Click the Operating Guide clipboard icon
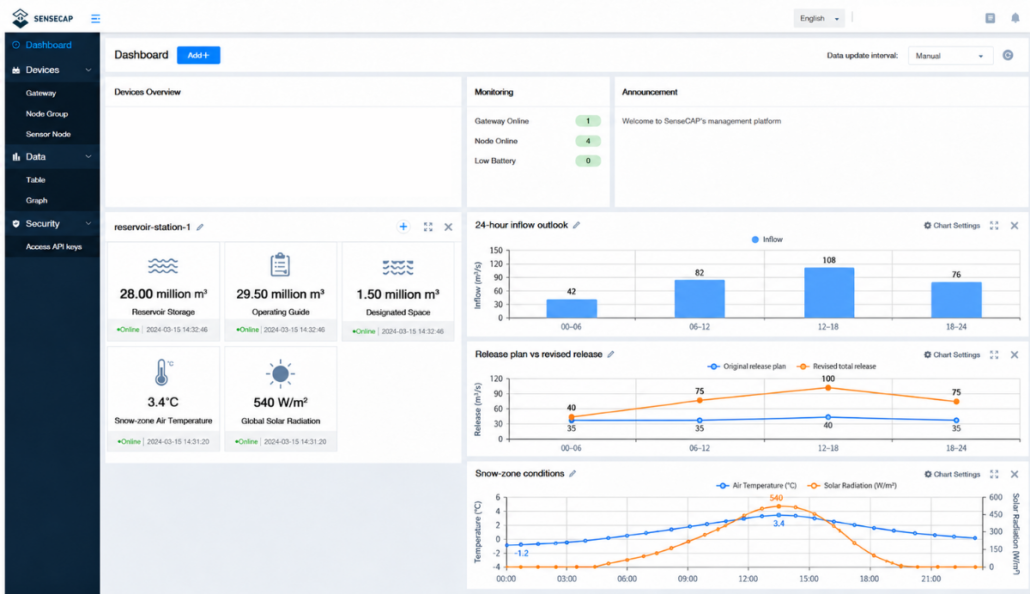Image resolution: width=1030 pixels, height=594 pixels. coord(280,264)
